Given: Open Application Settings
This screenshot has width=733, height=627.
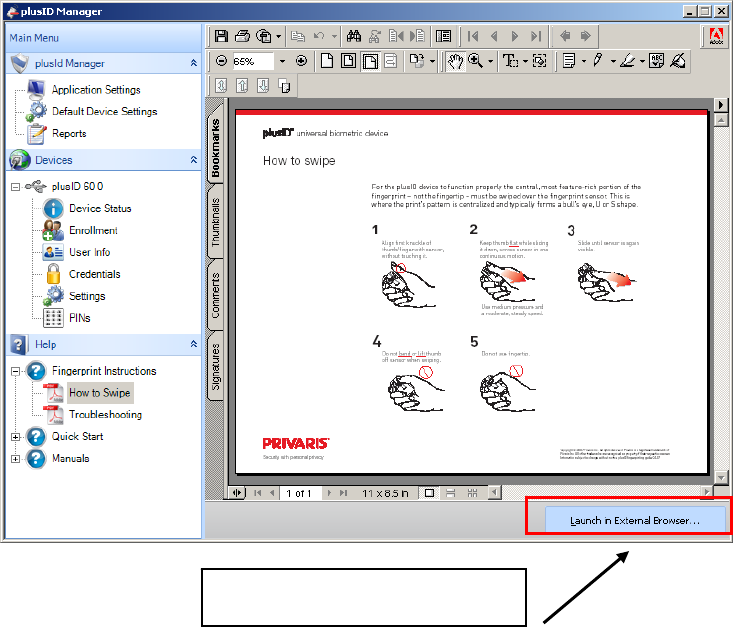Looking at the screenshot, I should [96, 90].
